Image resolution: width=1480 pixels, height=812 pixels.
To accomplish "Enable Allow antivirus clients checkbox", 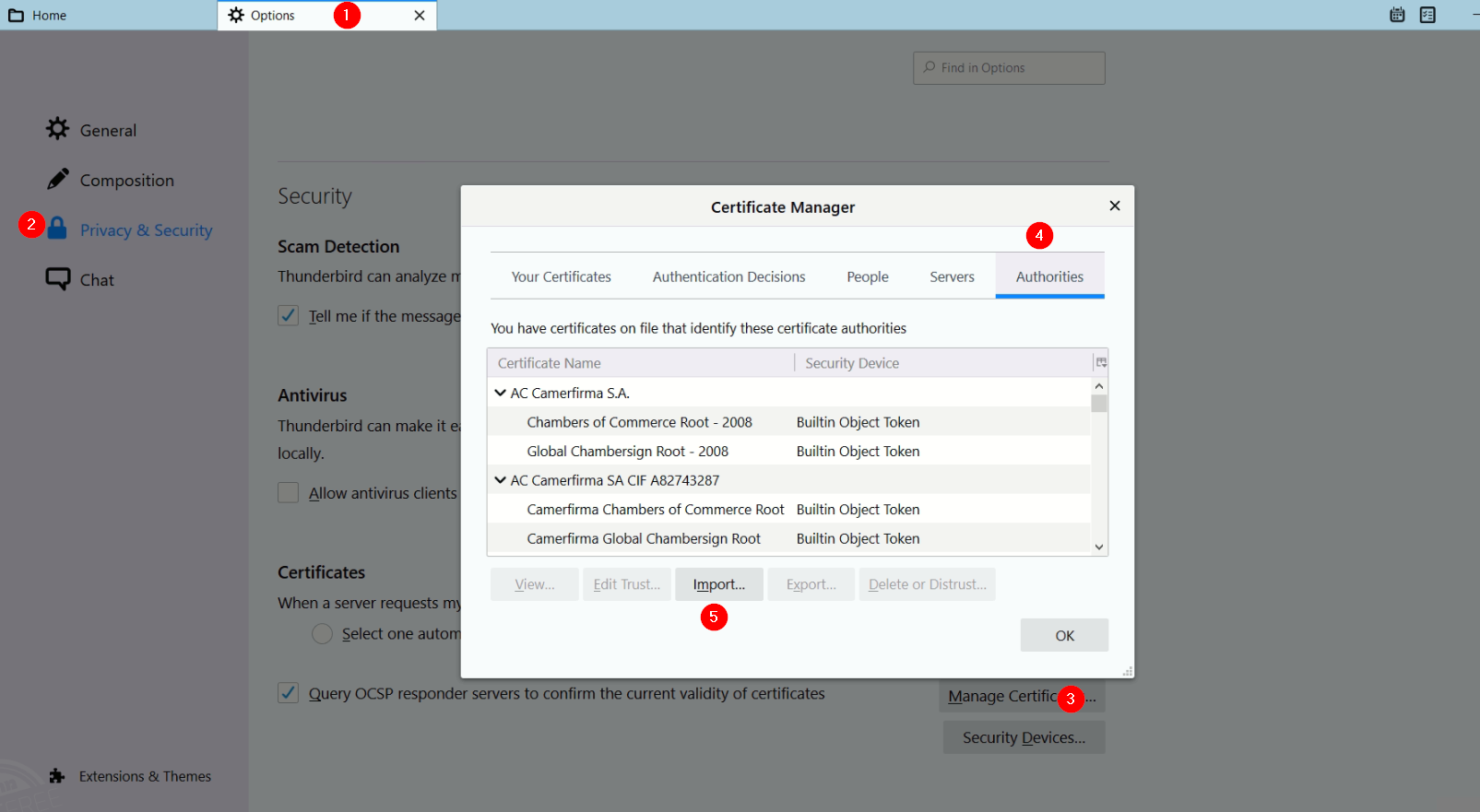I will [289, 493].
